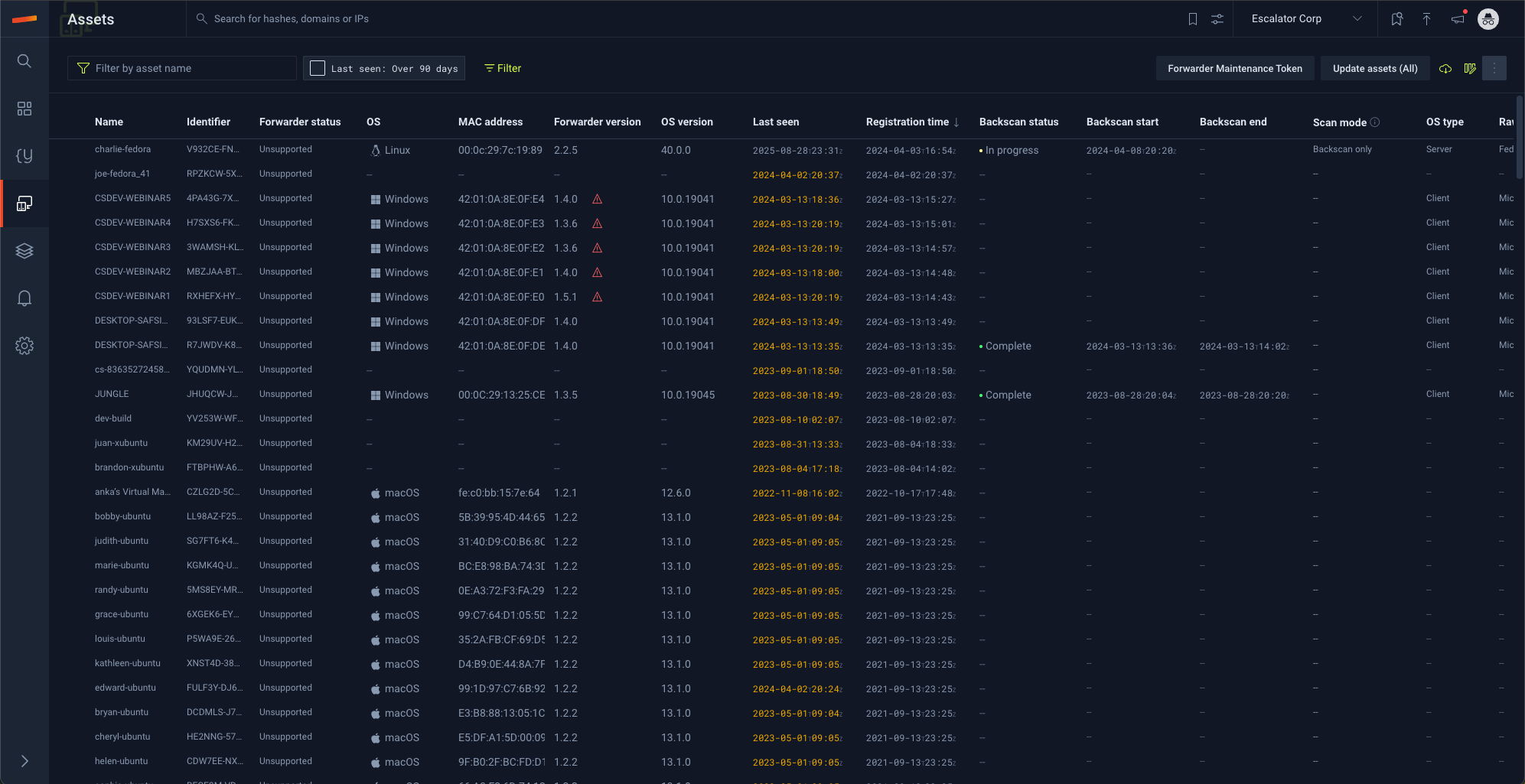
Task: Sort by the Registration time column header
Action: (x=908, y=122)
